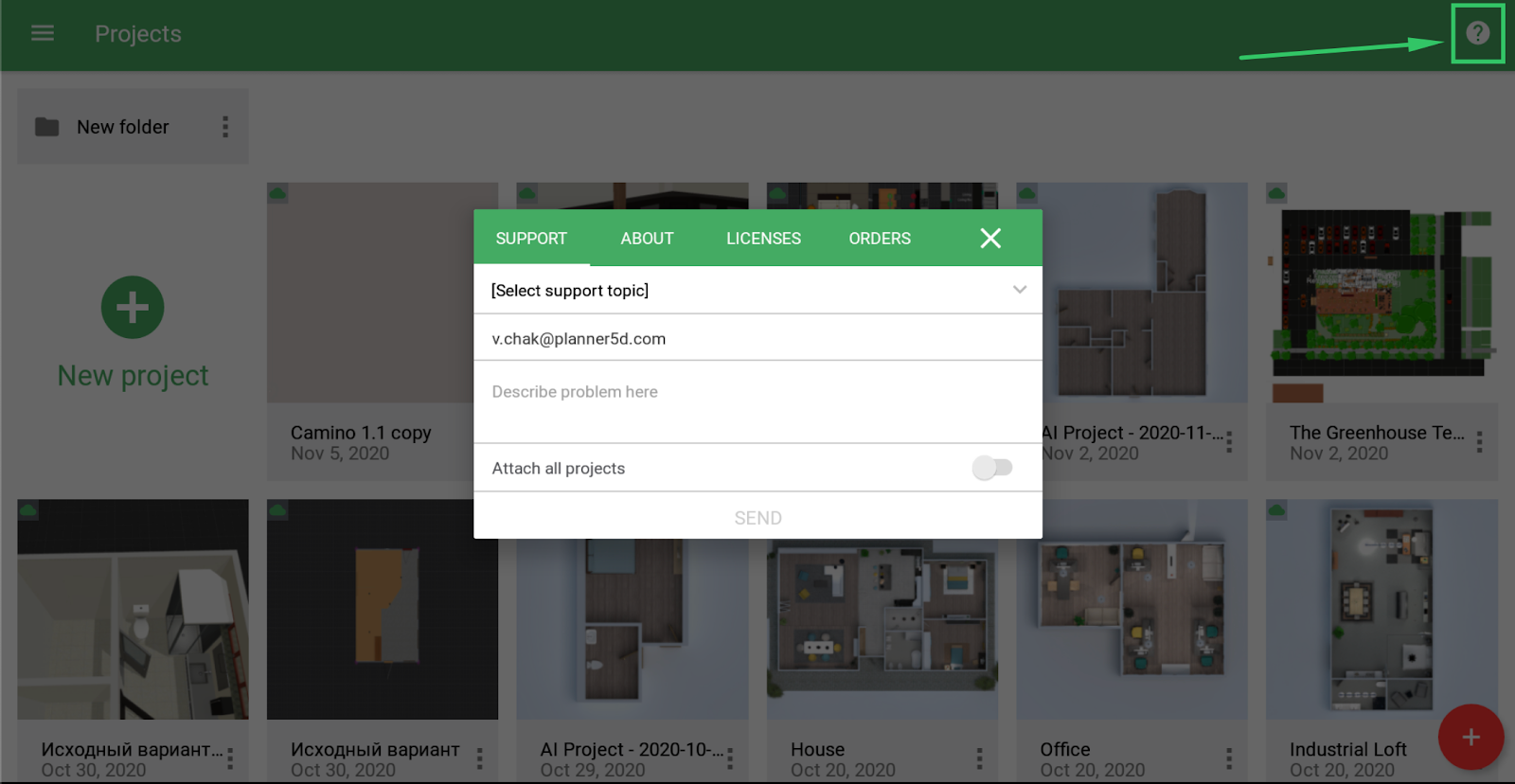Click the red floating add button
The width and height of the screenshot is (1515, 784).
pyautogui.click(x=1470, y=737)
